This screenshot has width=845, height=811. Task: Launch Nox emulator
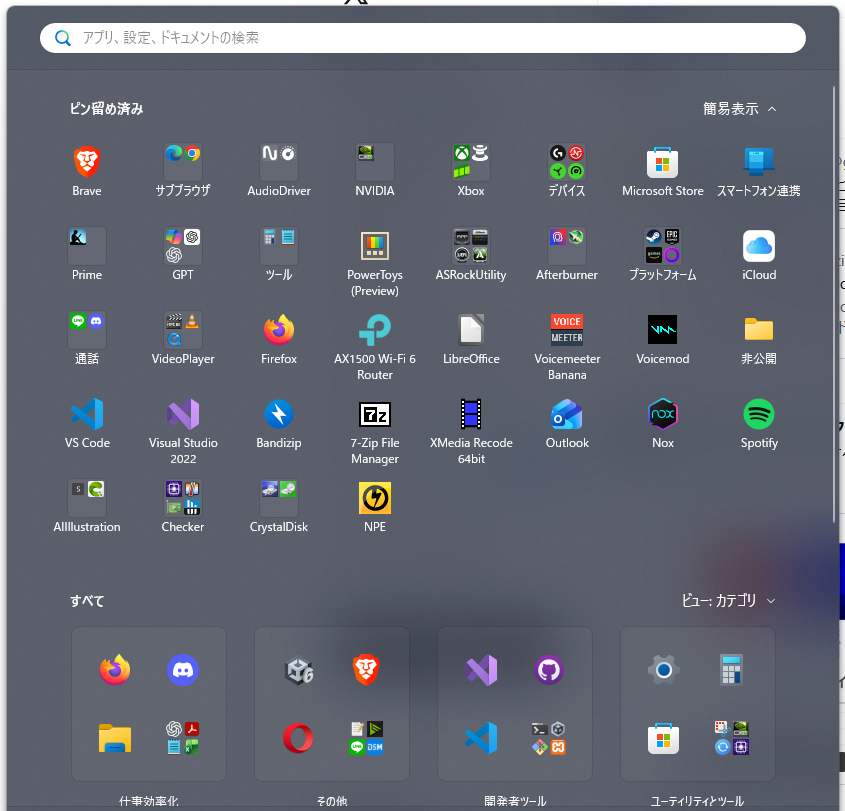coord(662,414)
